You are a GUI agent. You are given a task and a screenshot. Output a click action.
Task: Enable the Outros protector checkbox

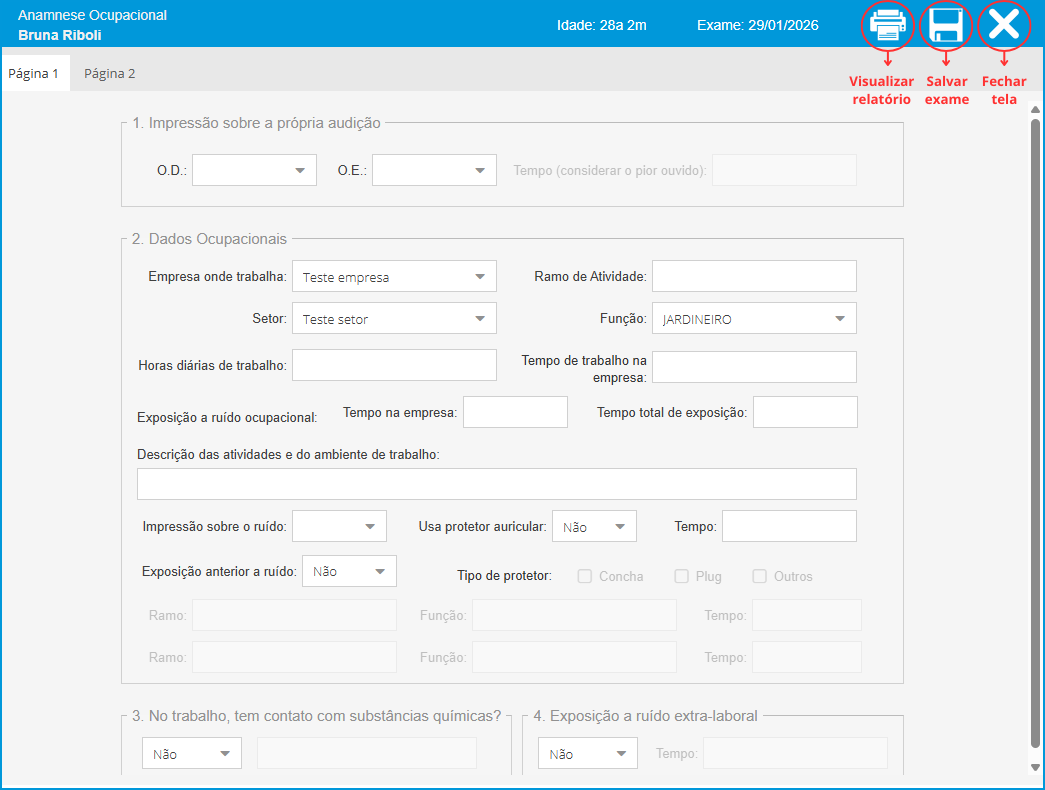point(760,576)
